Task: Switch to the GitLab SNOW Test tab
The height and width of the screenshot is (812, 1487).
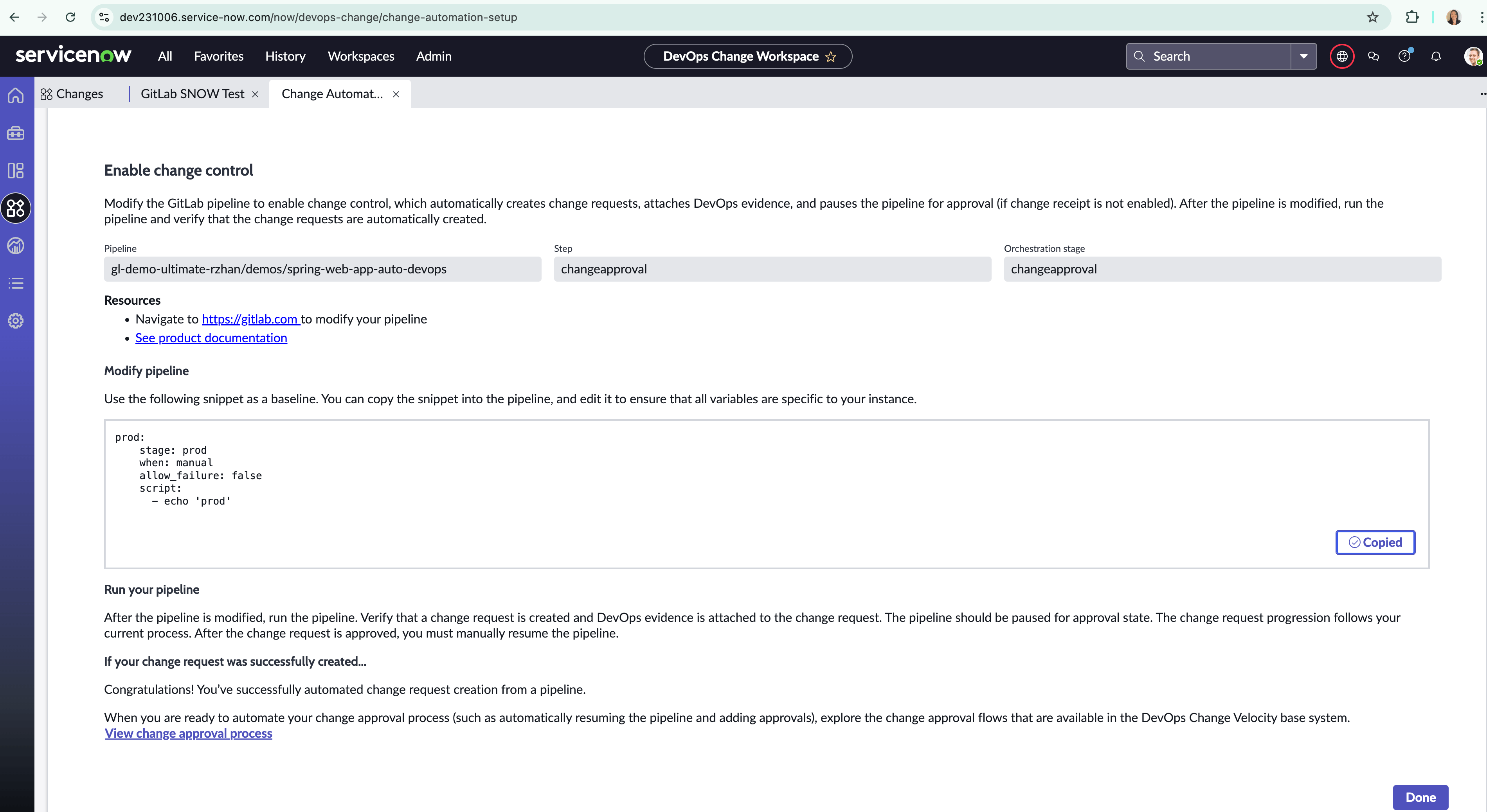Action: point(192,93)
